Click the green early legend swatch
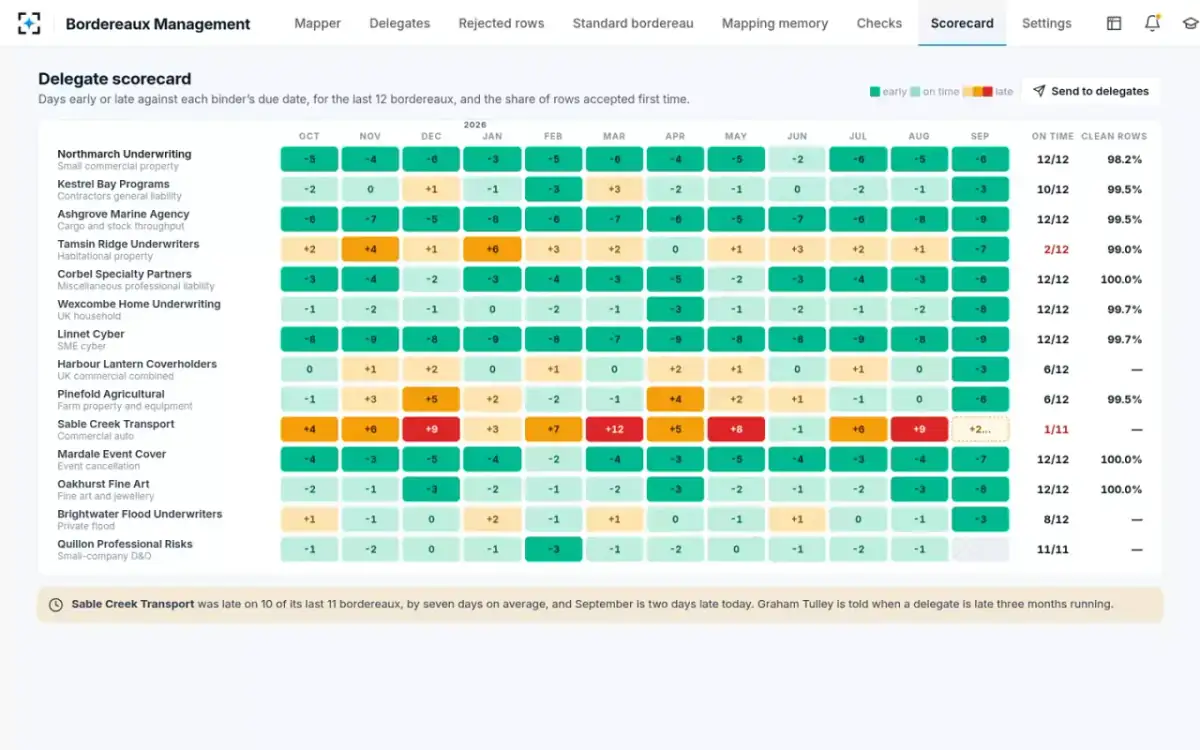 pos(875,92)
